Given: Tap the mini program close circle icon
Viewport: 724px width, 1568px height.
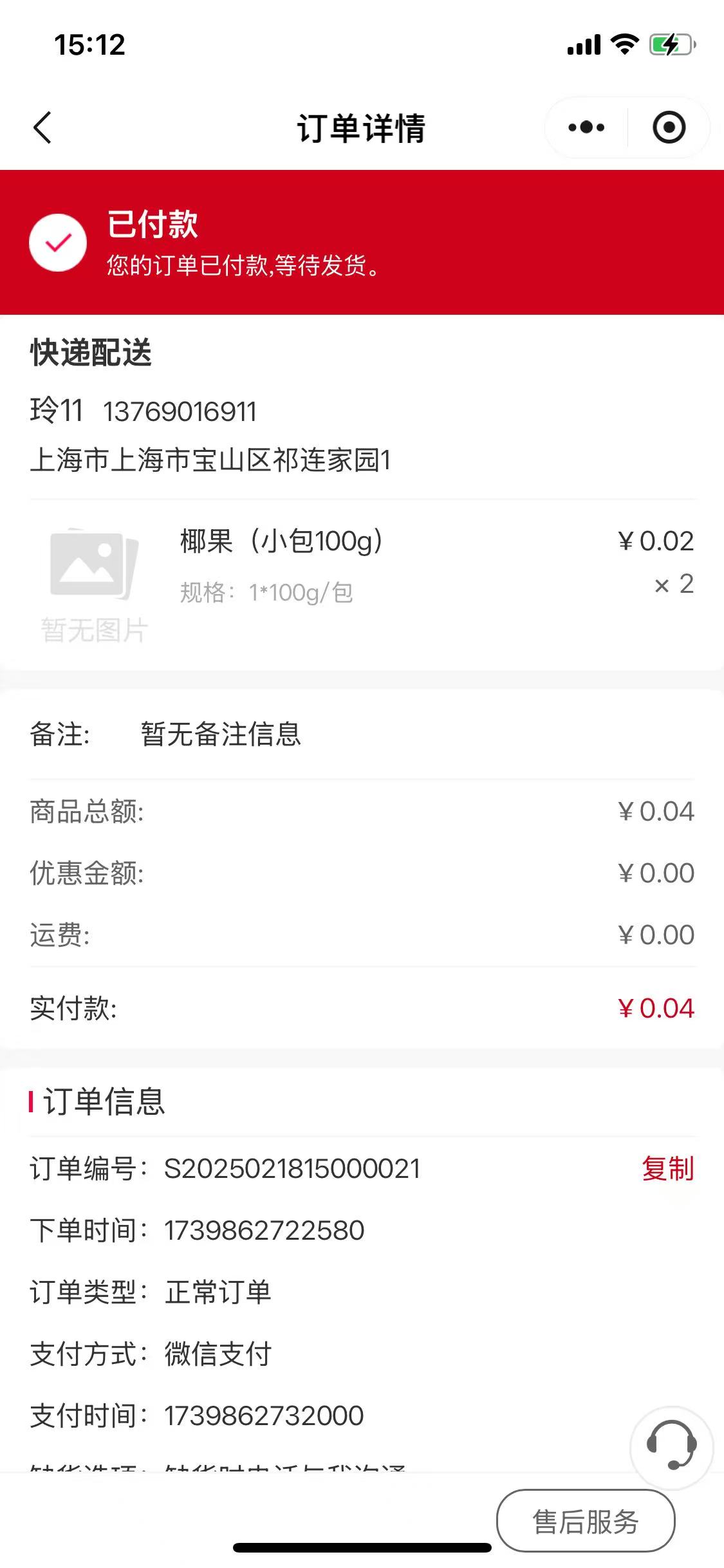Looking at the screenshot, I should coord(669,127).
